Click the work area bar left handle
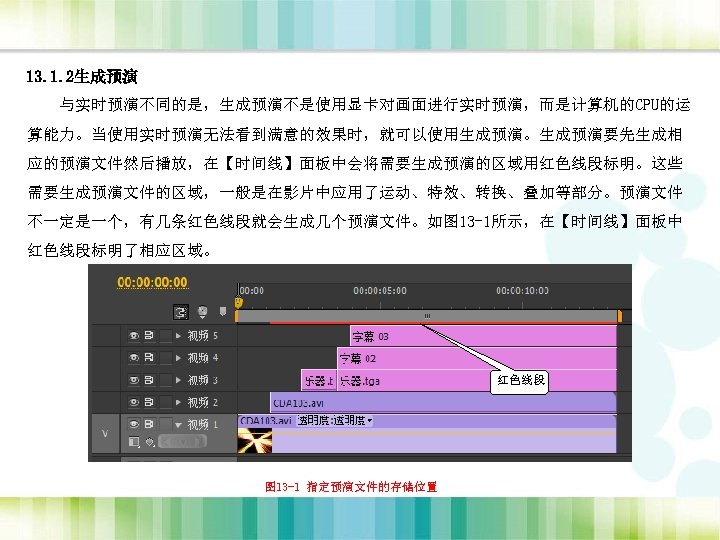The width and height of the screenshot is (720, 540). tap(236, 316)
